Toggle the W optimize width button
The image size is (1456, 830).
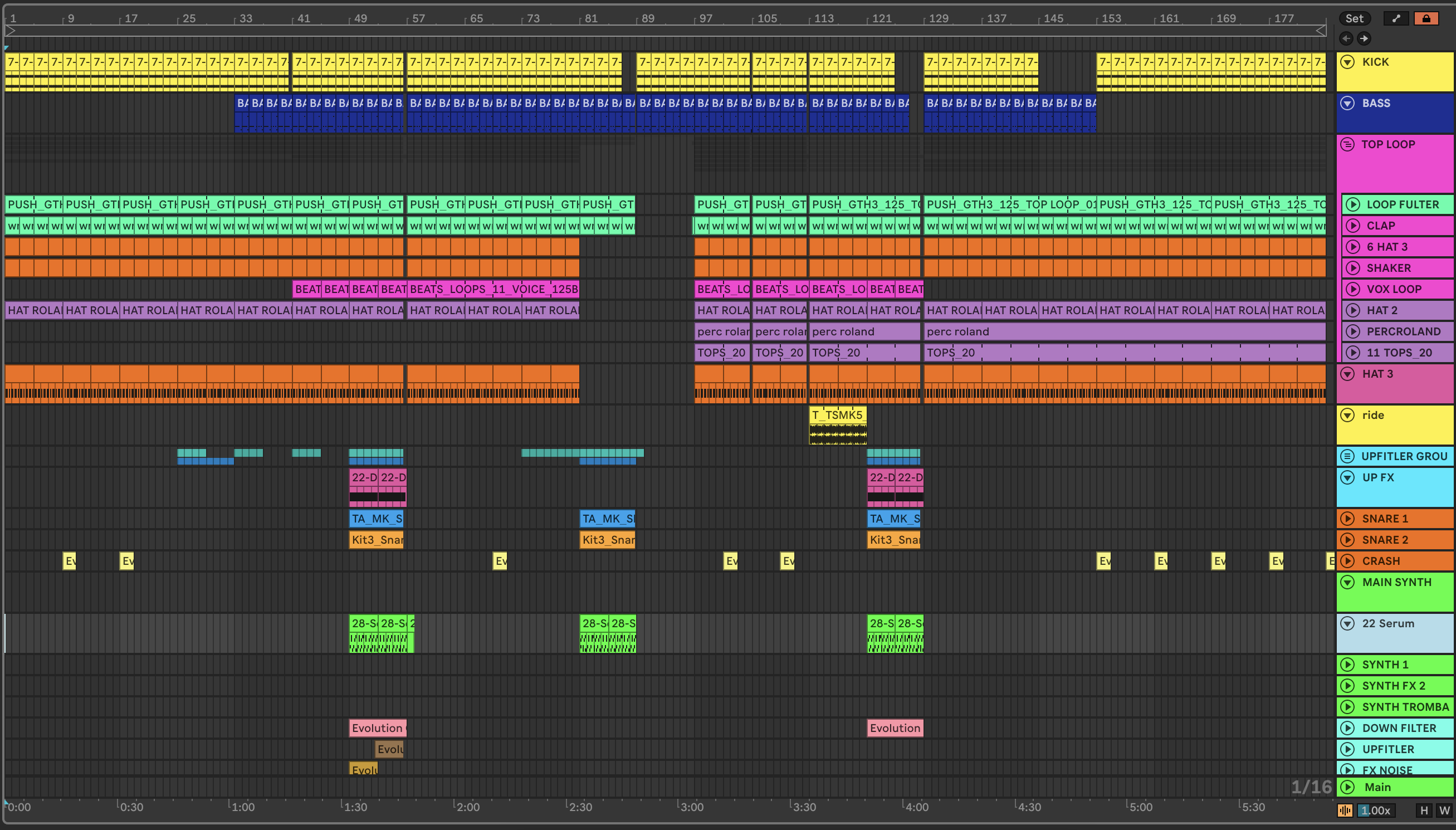coord(1444,810)
